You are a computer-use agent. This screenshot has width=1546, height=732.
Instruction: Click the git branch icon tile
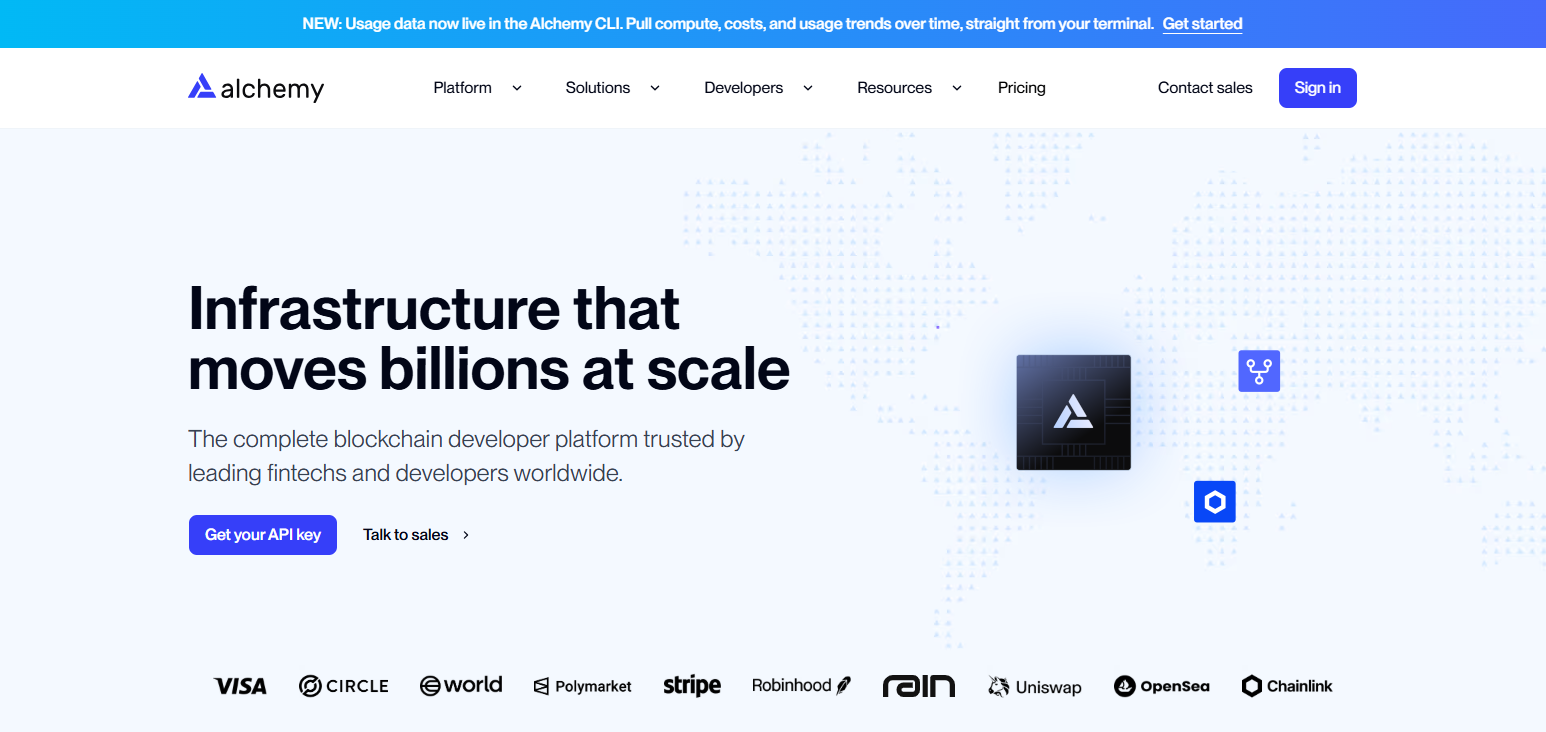click(x=1259, y=371)
